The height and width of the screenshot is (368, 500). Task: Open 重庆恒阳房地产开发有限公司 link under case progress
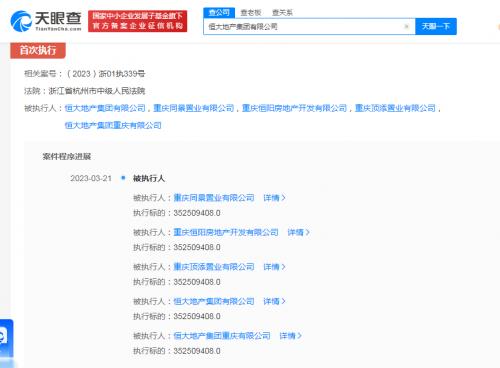226,232
